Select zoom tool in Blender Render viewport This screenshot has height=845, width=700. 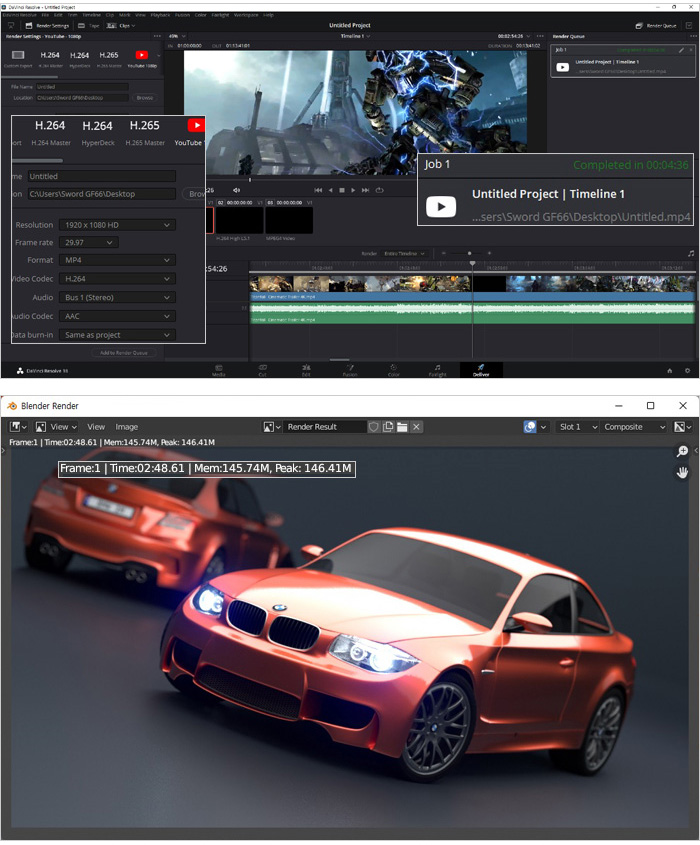click(x=682, y=452)
